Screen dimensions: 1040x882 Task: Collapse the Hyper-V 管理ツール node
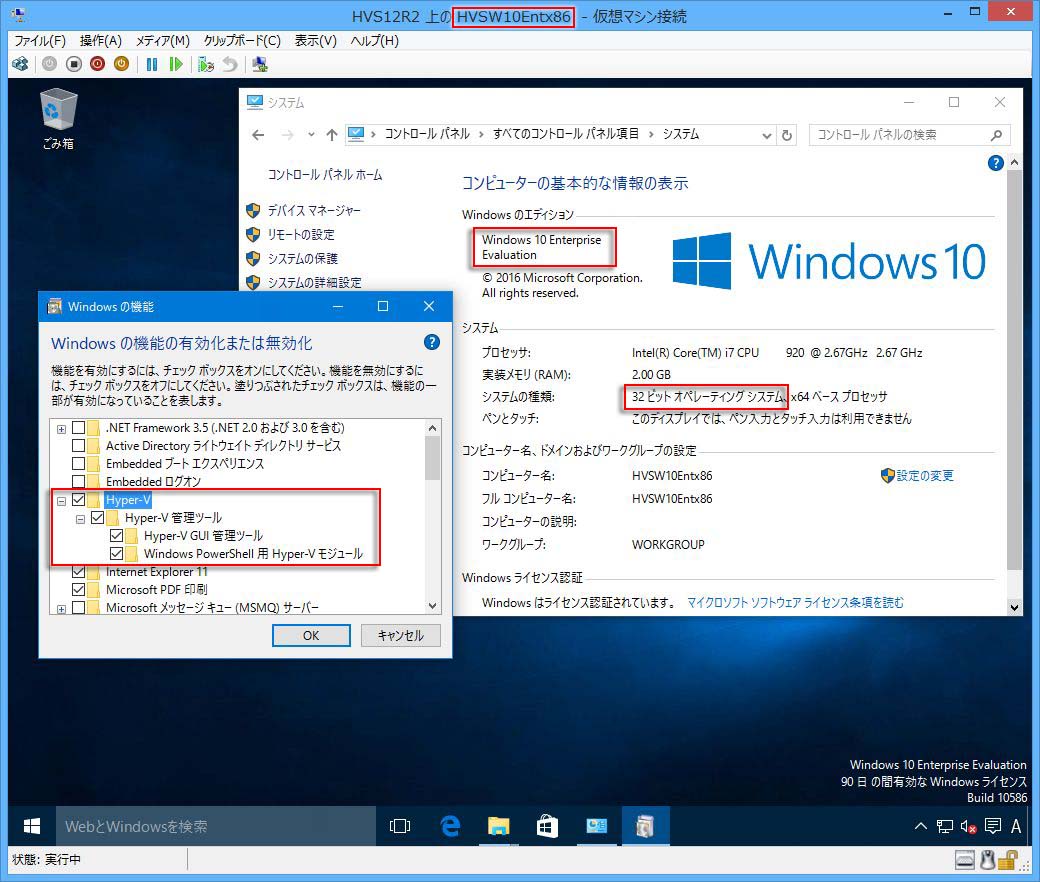80,519
